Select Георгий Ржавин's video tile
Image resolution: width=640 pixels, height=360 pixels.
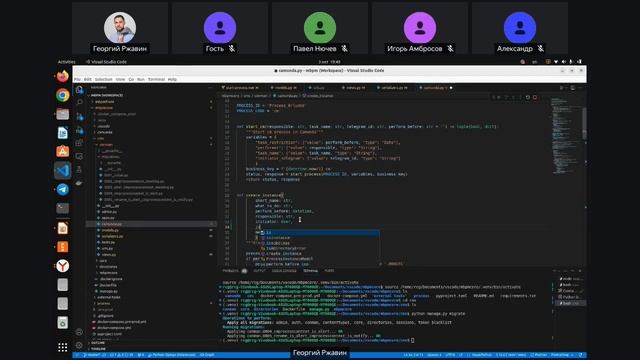click(x=120, y=28)
